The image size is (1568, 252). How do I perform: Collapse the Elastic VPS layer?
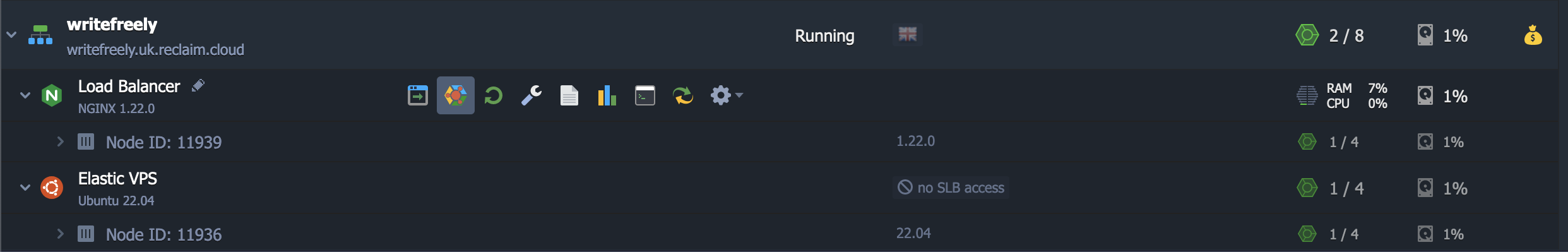pyautogui.click(x=25, y=188)
